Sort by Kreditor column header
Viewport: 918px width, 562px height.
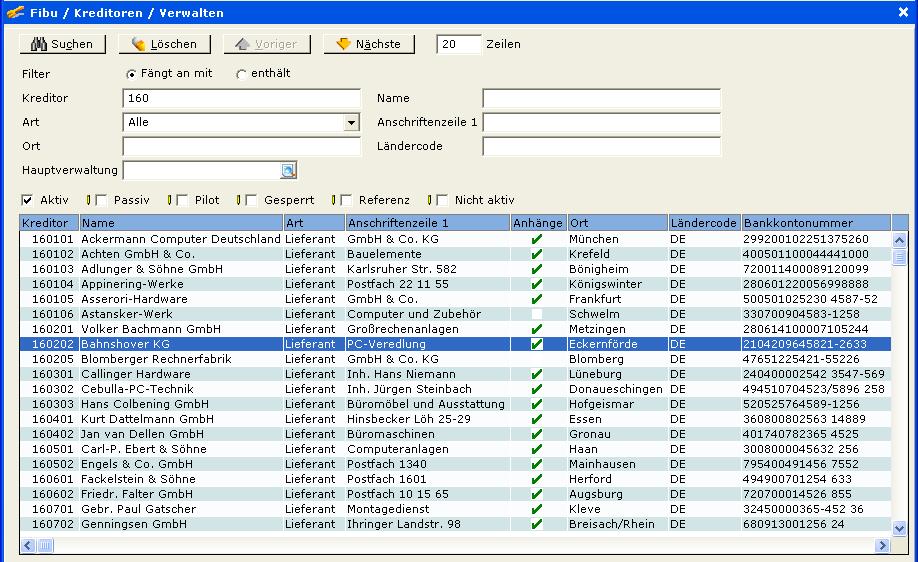[49, 223]
